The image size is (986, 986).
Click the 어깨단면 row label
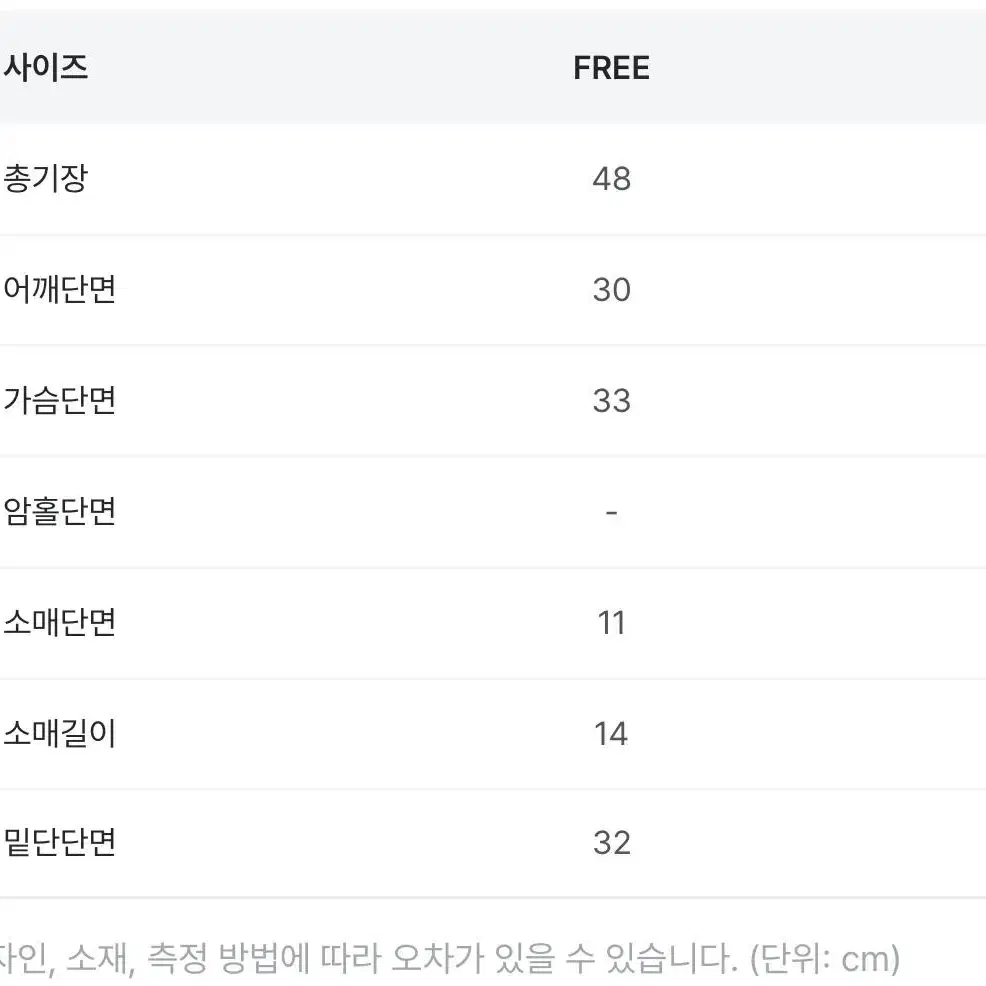[x=60, y=290]
